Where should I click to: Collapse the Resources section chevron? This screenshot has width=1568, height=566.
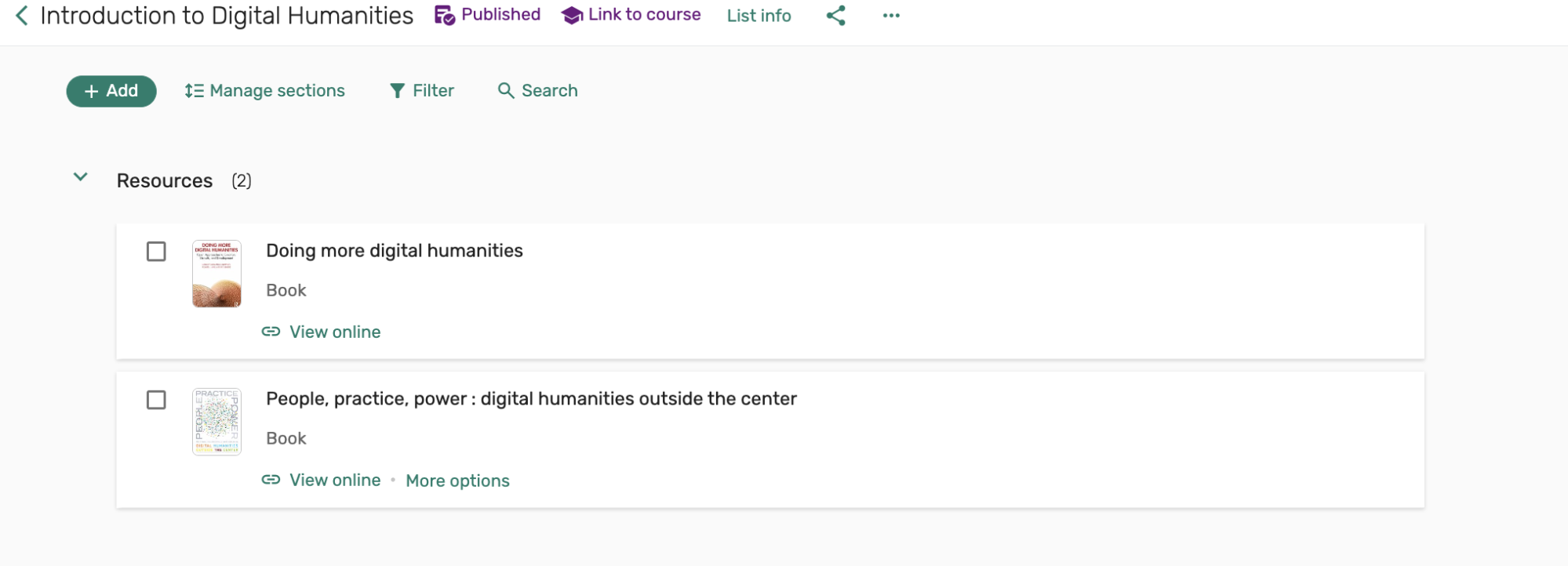click(80, 178)
